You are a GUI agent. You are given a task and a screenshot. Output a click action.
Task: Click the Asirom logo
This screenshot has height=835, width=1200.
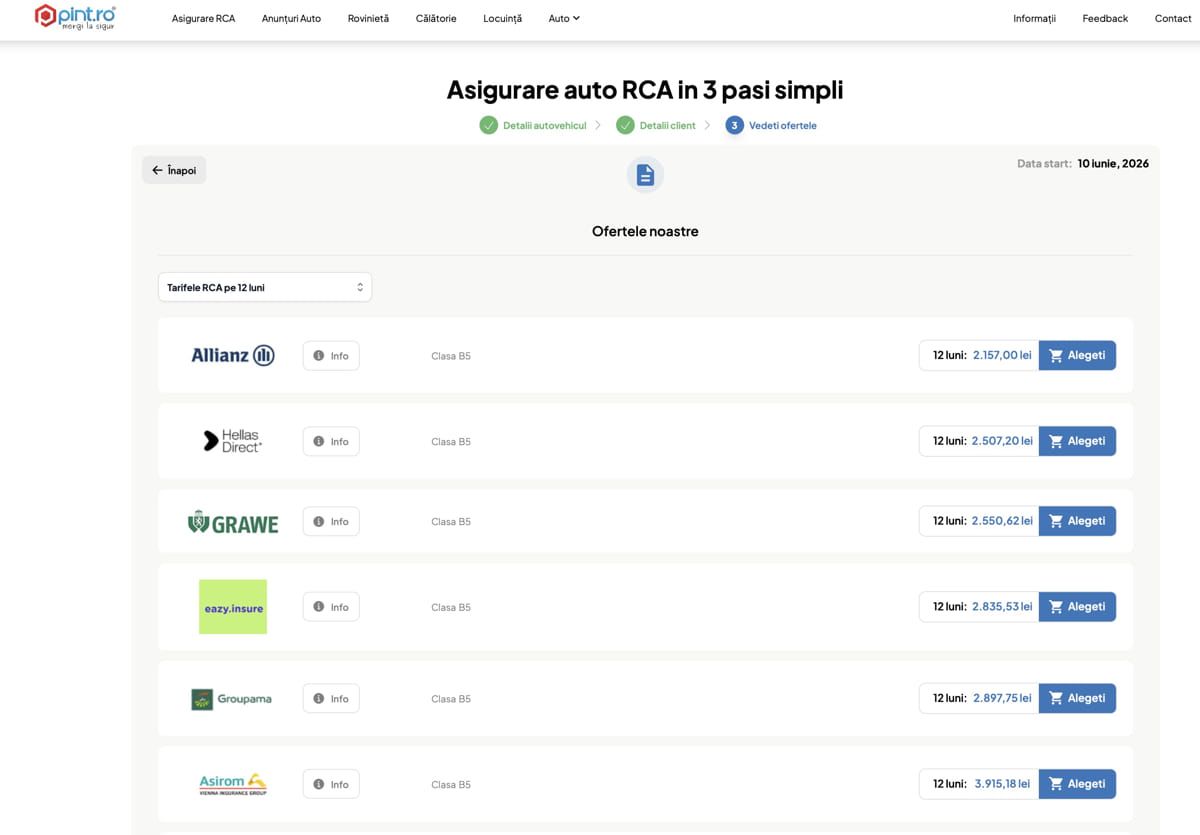click(x=233, y=785)
